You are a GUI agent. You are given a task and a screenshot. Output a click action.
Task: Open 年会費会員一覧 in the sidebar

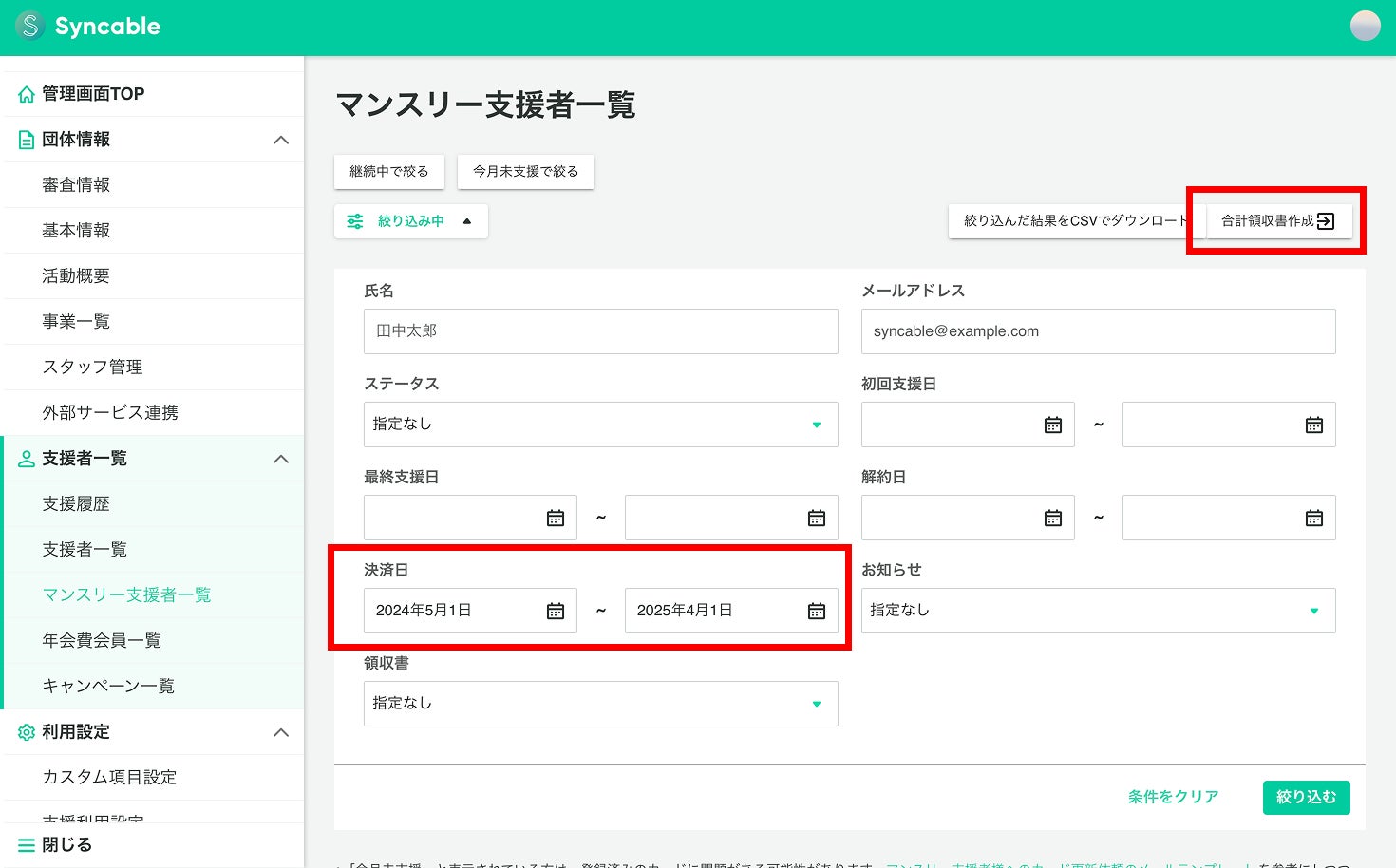(102, 641)
